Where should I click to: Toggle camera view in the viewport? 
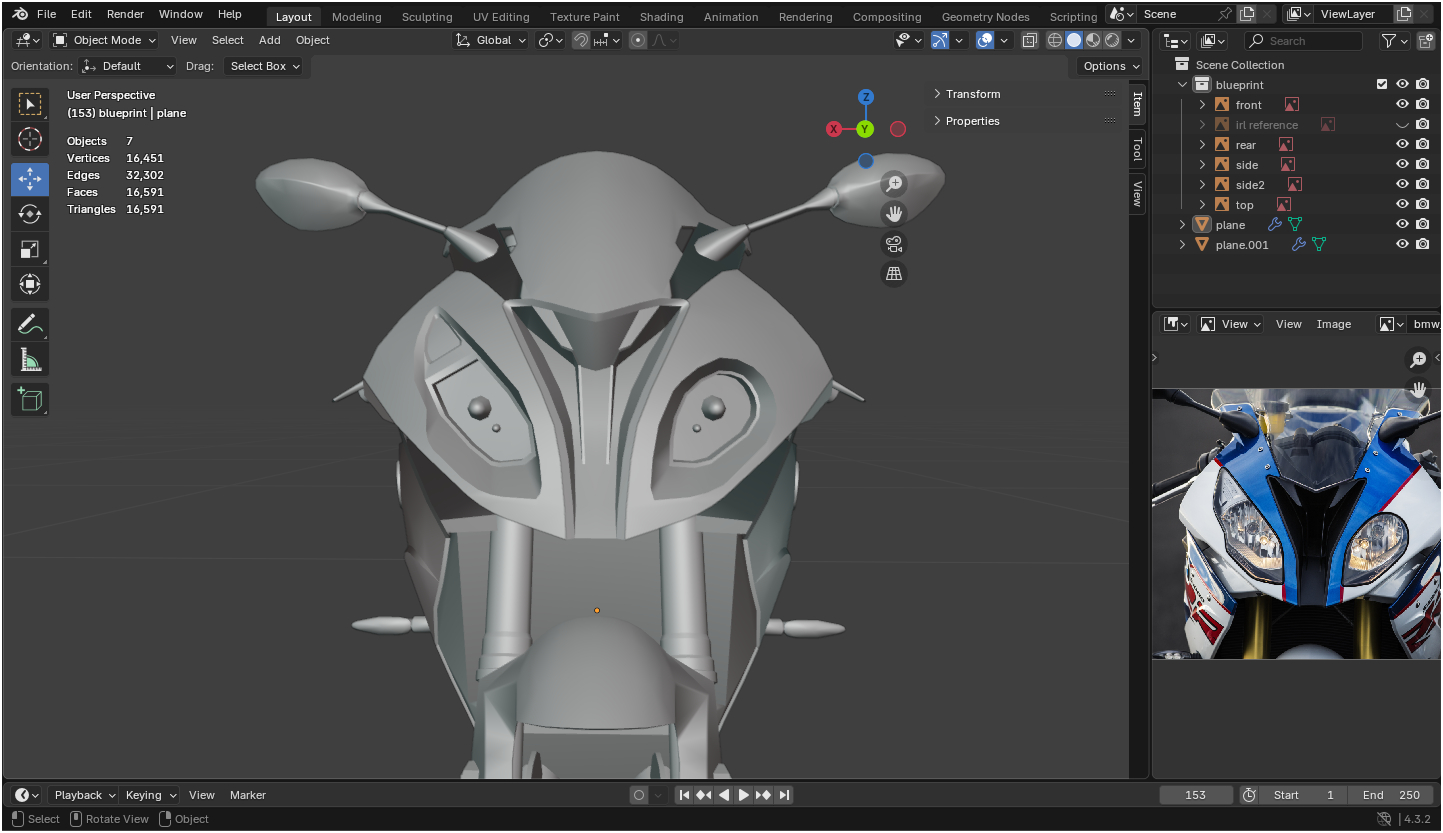[893, 244]
